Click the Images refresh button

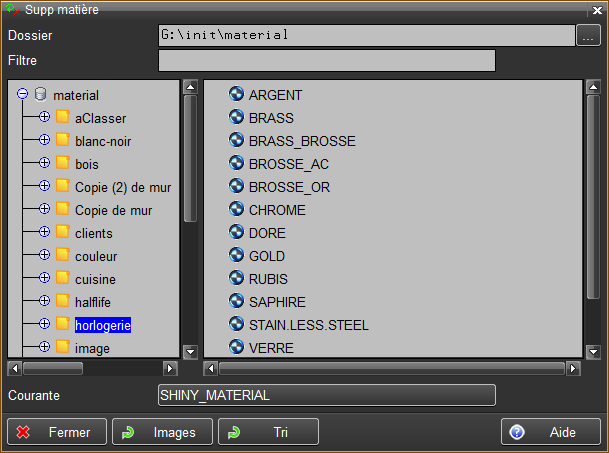[162, 432]
